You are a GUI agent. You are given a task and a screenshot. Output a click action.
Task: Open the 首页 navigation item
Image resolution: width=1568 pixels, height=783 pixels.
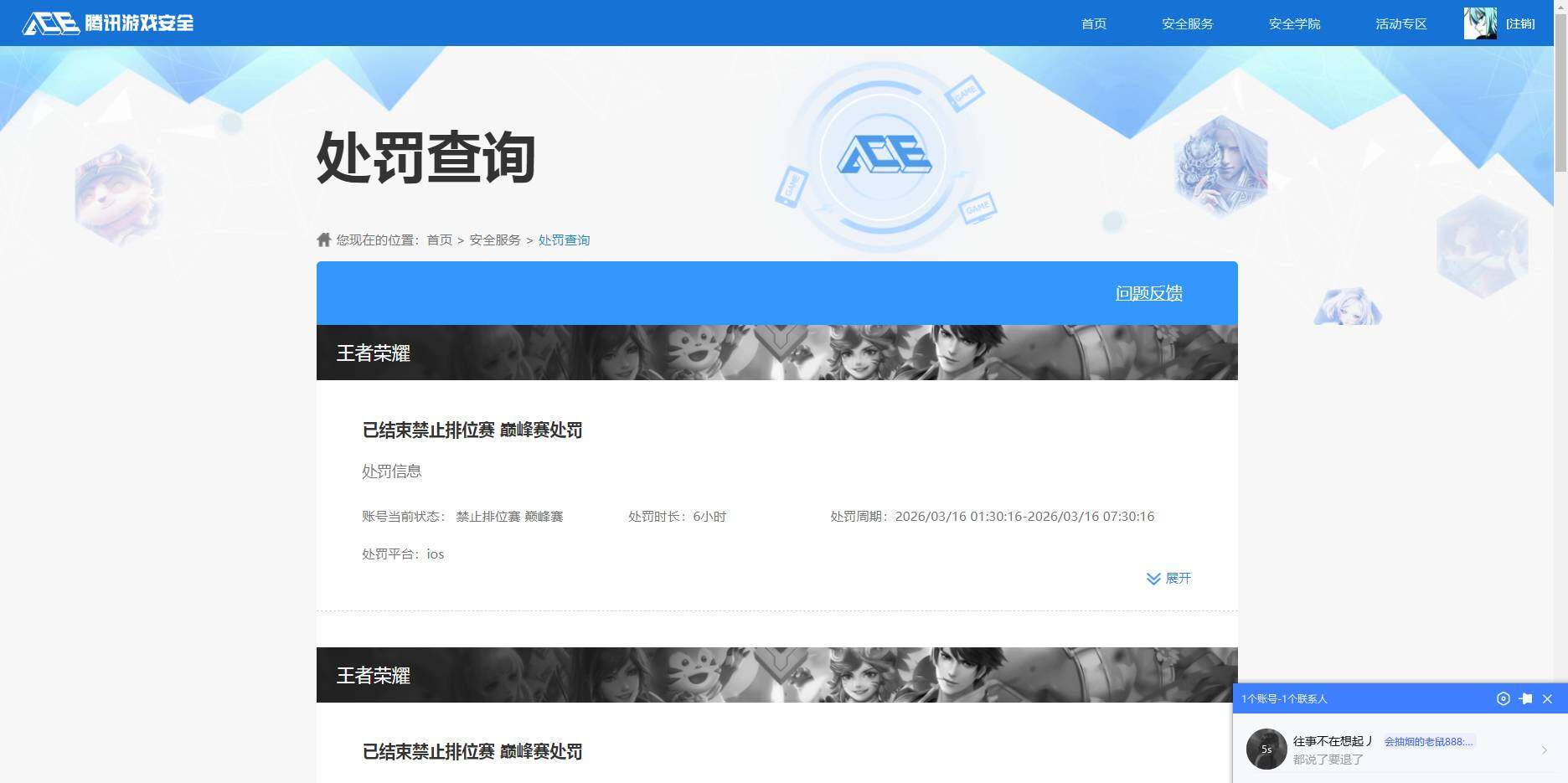click(x=1094, y=23)
